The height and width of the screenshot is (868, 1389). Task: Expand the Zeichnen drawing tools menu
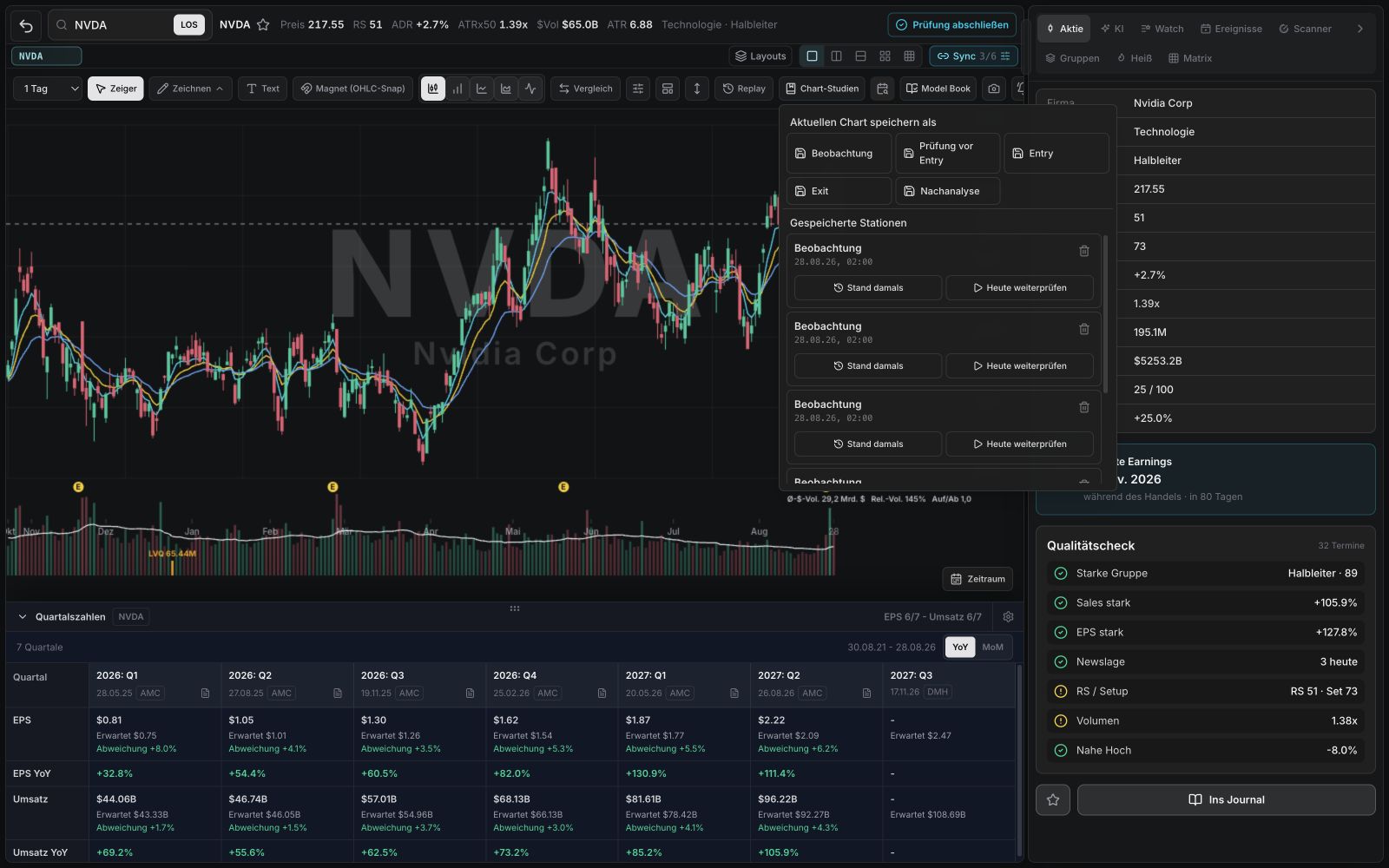coord(190,89)
